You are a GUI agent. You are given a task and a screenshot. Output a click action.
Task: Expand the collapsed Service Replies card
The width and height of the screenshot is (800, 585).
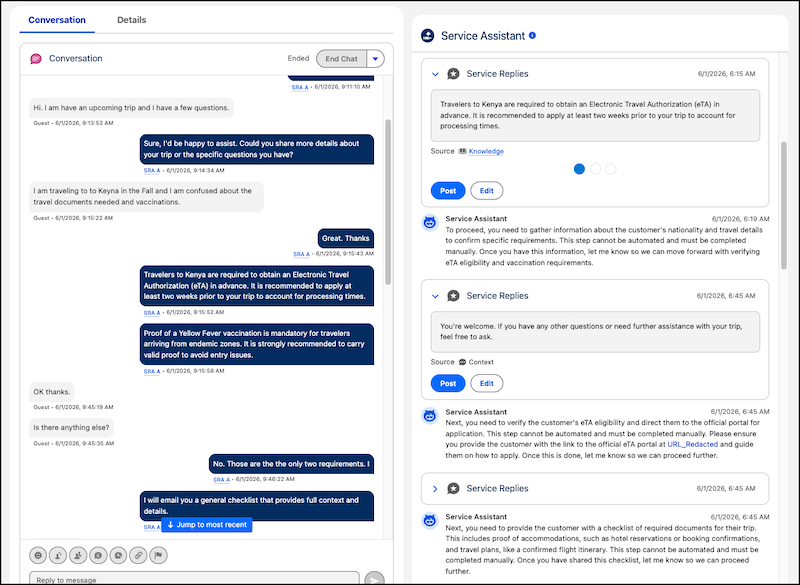click(435, 489)
